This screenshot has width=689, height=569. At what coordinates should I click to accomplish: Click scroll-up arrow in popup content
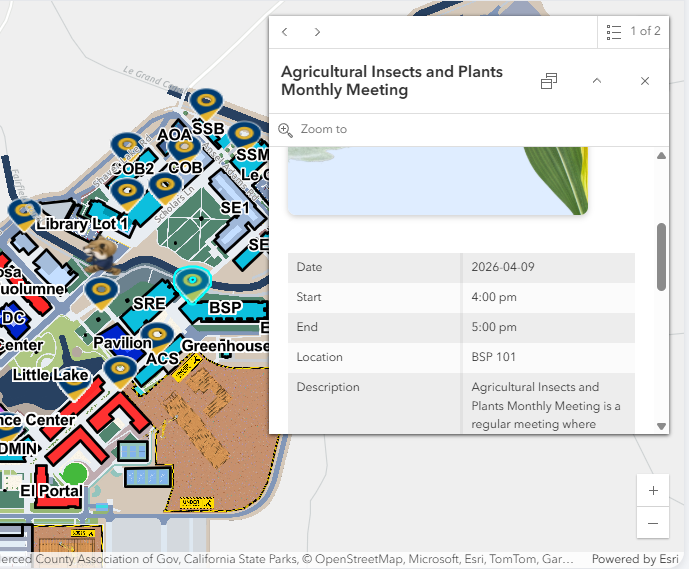[x=661, y=156]
